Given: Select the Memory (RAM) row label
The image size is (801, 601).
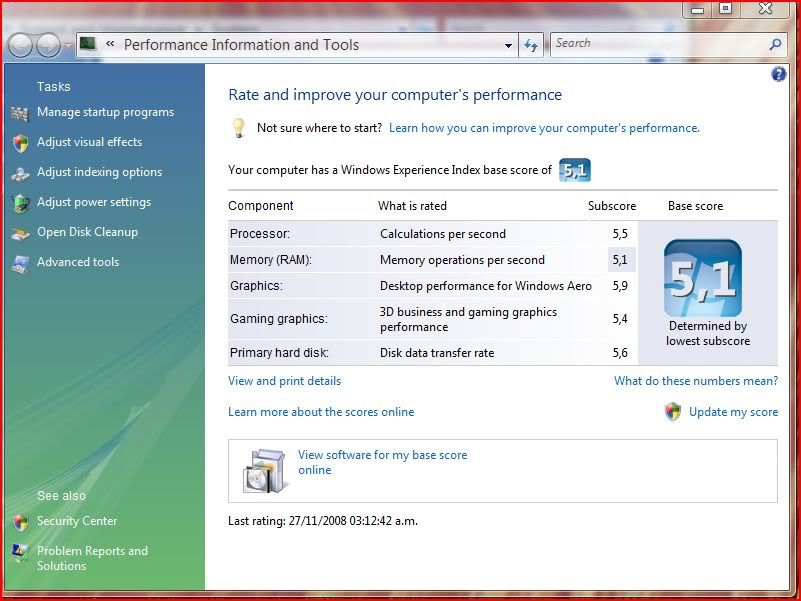Looking at the screenshot, I should (x=271, y=260).
